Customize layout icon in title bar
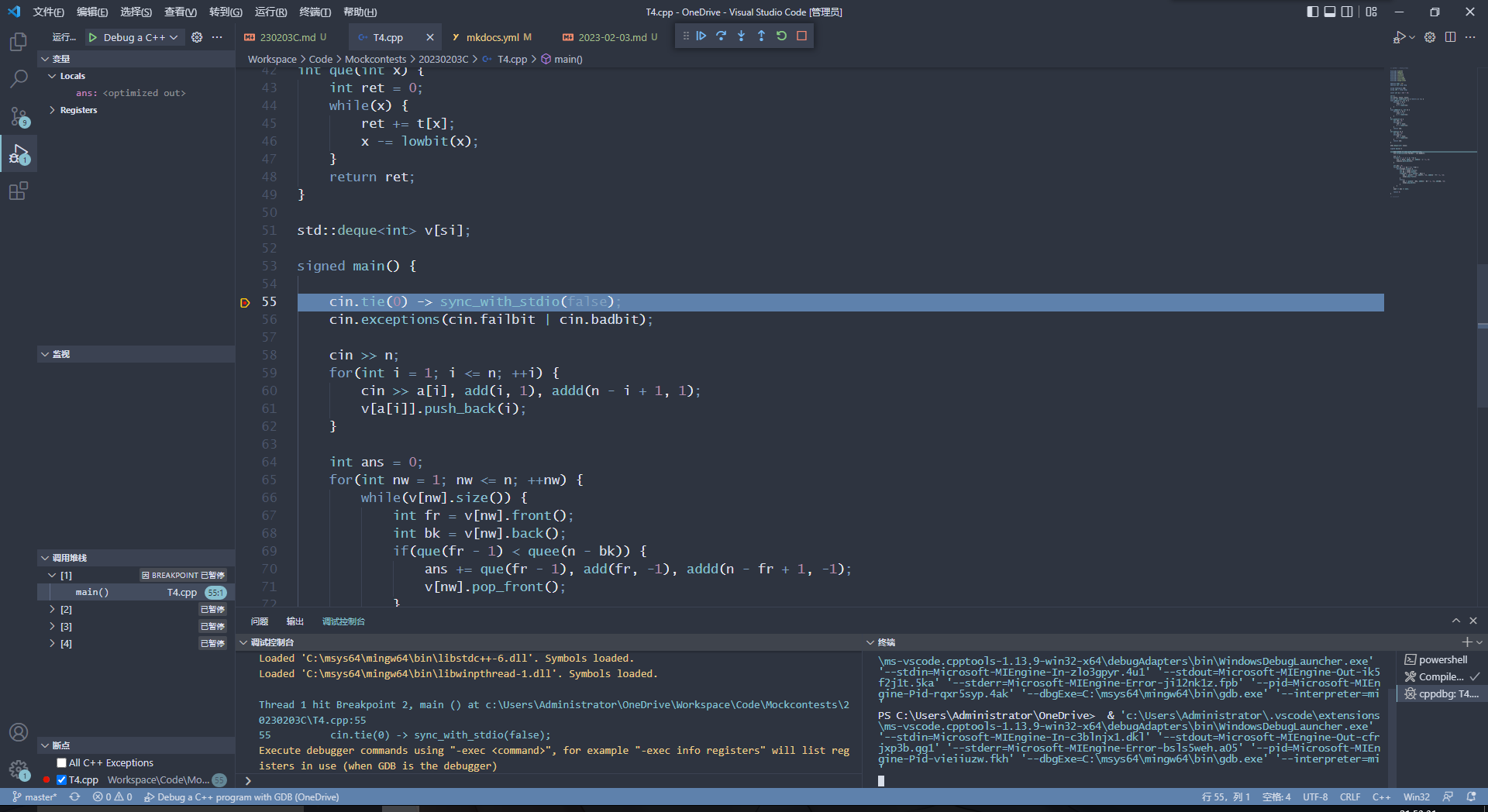Screen dimensions: 1488x812 (1372, 12)
